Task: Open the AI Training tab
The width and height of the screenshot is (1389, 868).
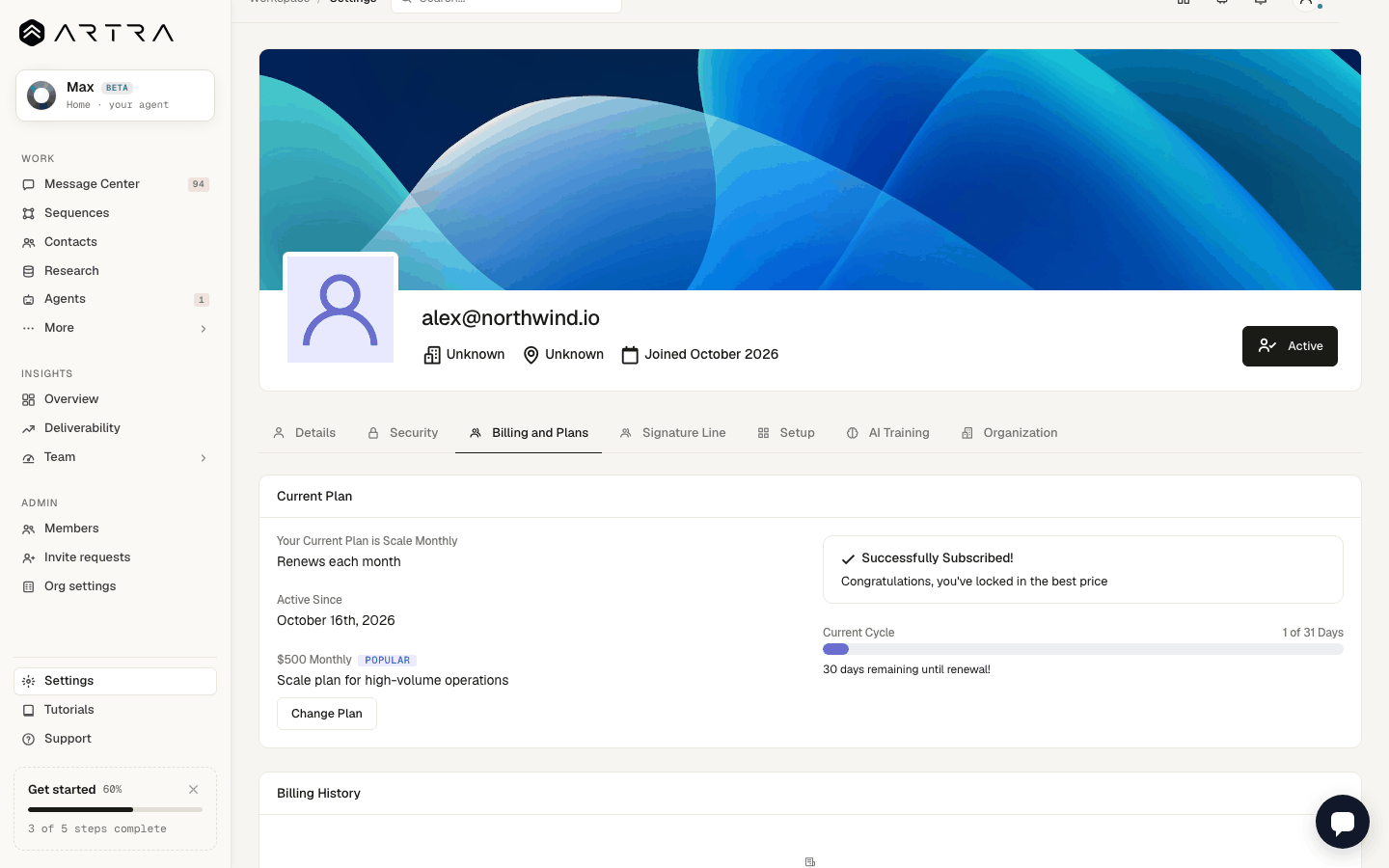Action: click(887, 433)
